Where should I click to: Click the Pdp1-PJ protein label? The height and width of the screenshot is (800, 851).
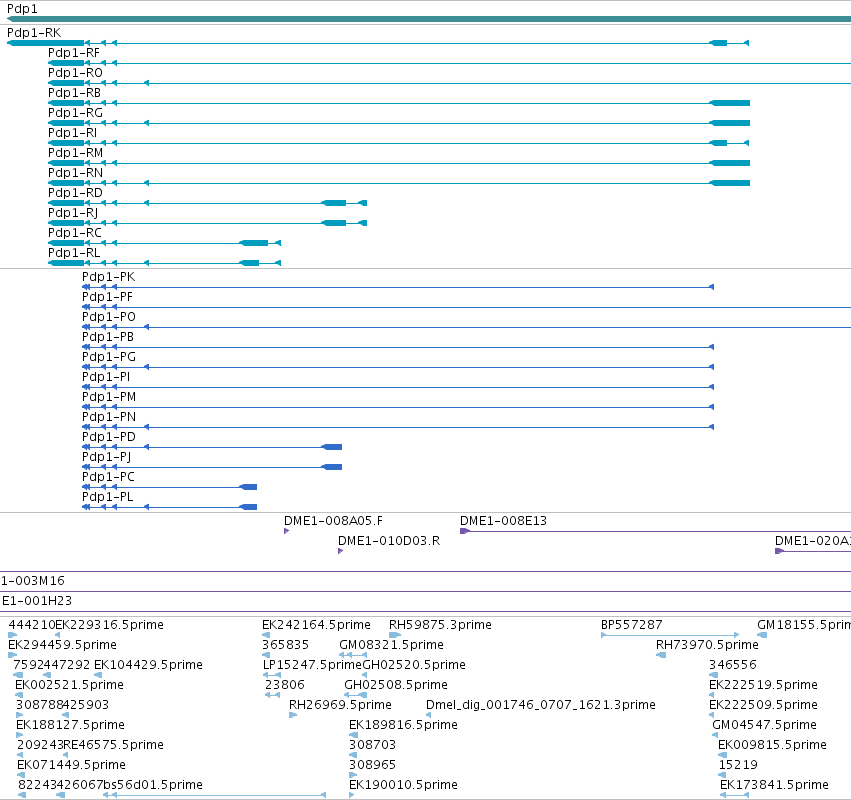click(106, 458)
